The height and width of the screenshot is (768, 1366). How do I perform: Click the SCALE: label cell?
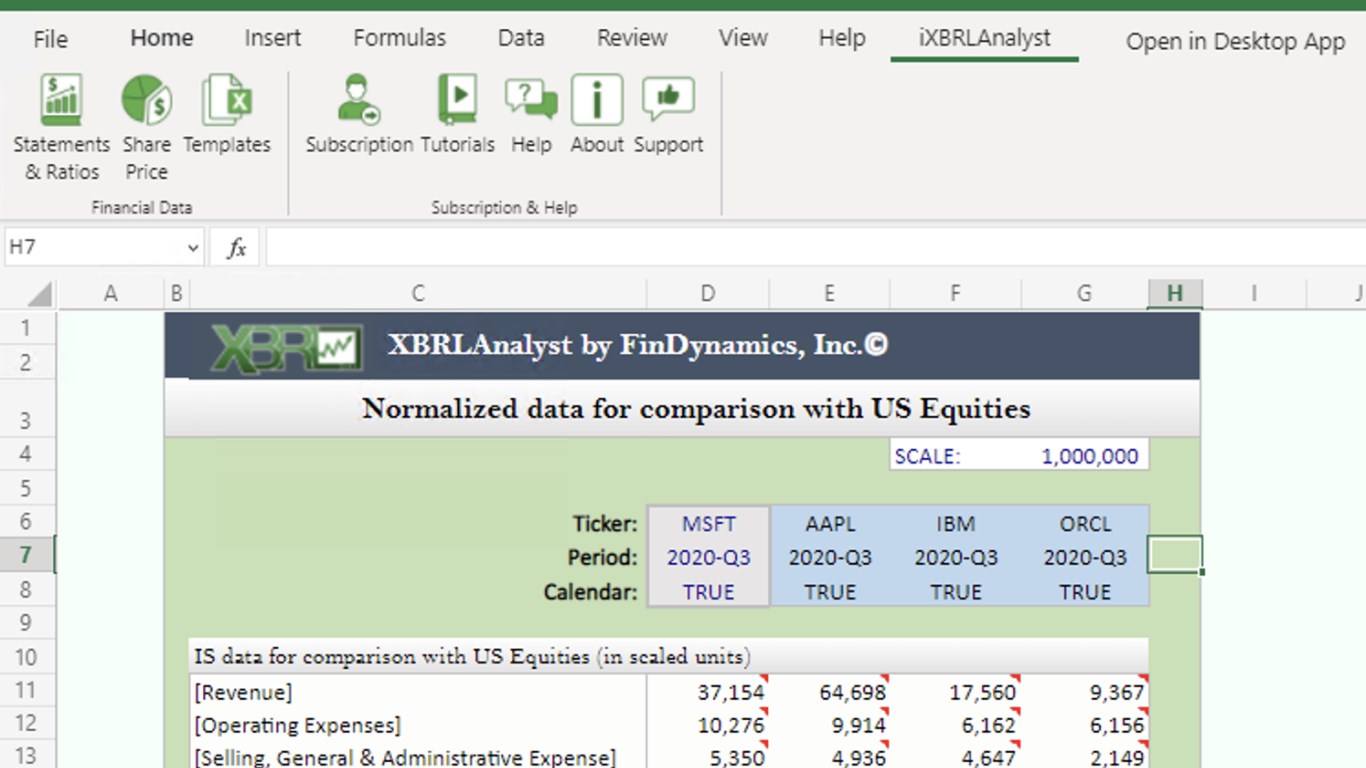pos(955,456)
